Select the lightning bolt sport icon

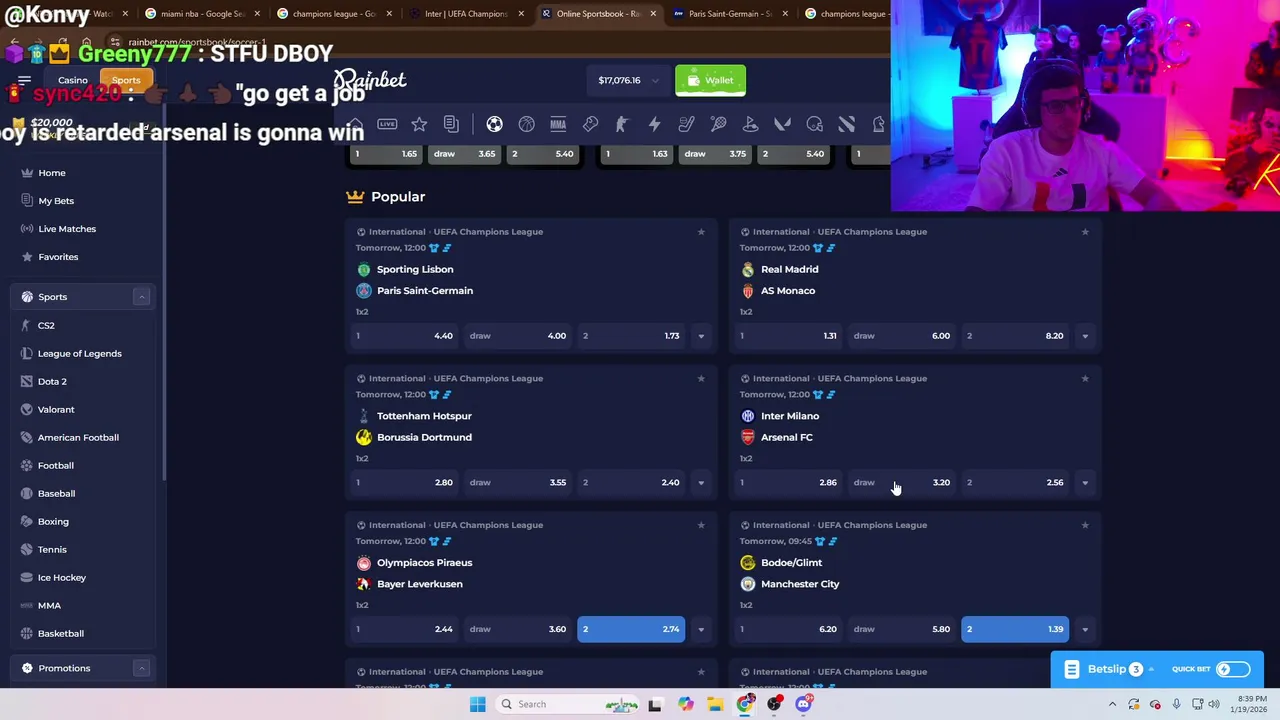(x=654, y=124)
